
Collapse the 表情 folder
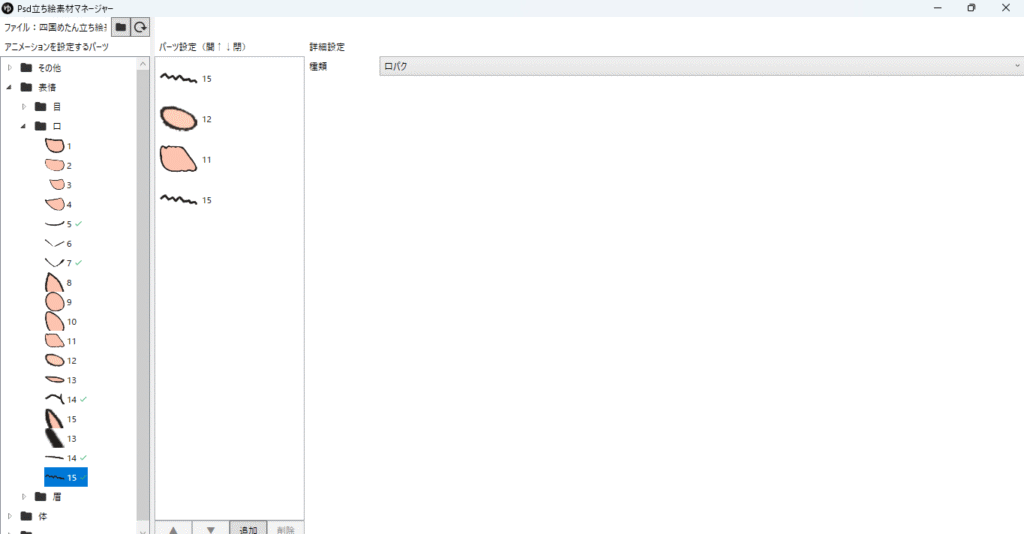(9, 87)
